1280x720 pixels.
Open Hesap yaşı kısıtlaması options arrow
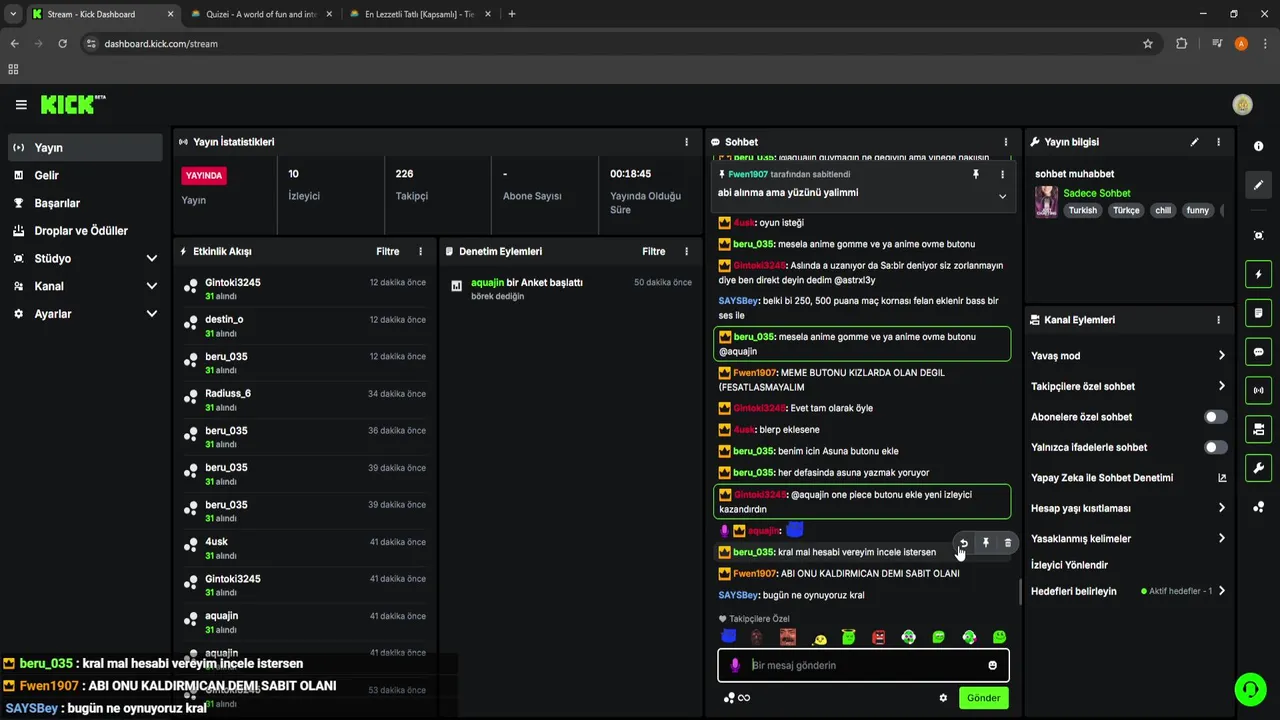1221,508
